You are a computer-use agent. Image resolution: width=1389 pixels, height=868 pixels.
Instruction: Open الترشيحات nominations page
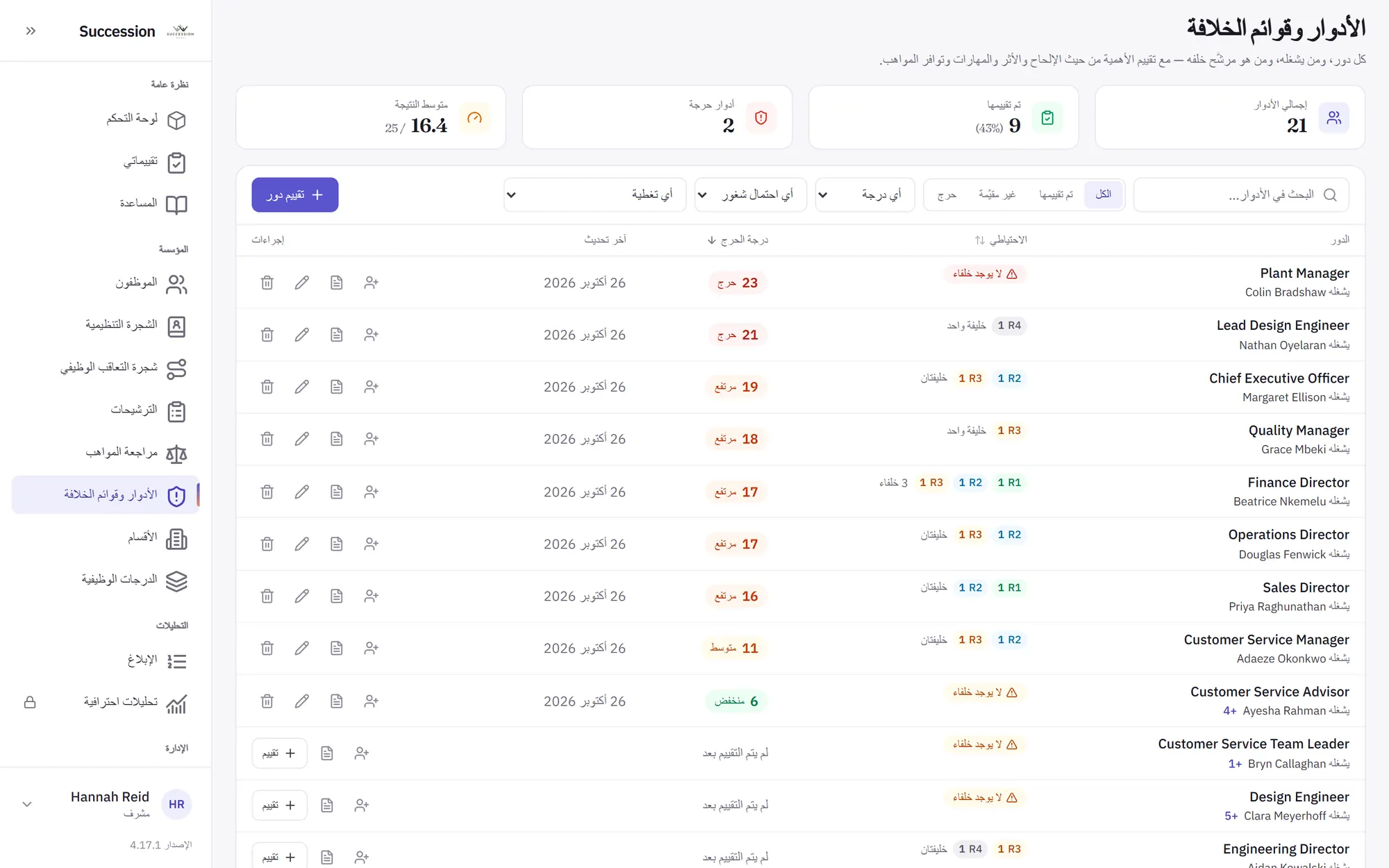click(148, 411)
